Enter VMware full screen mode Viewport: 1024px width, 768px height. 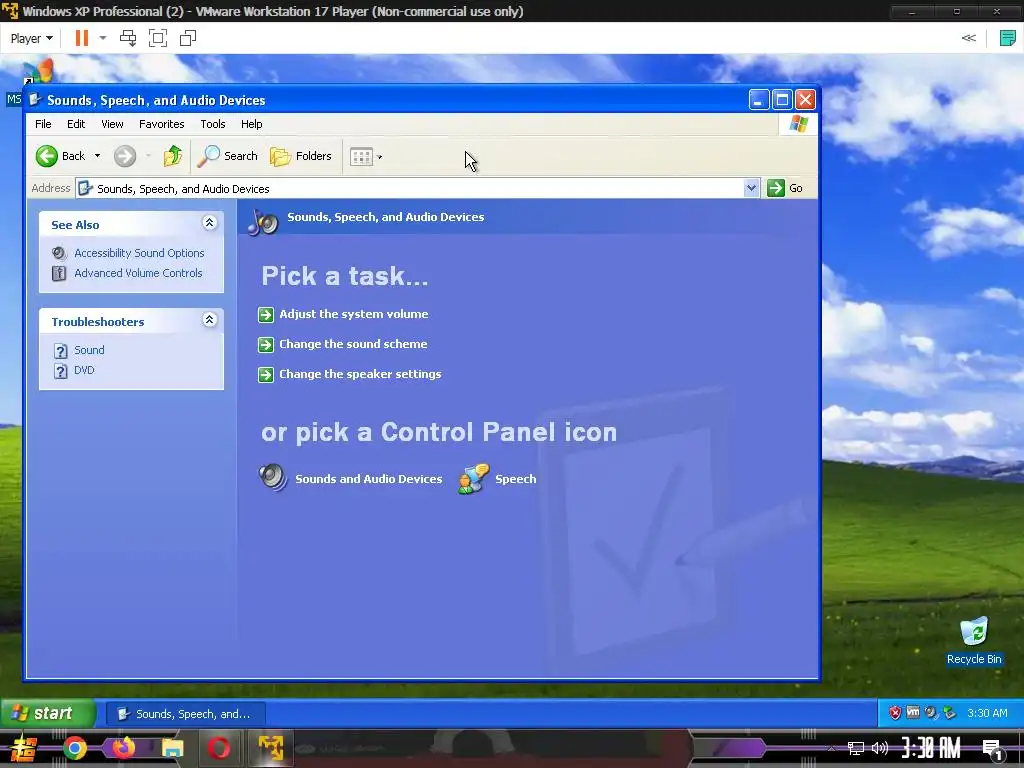tap(158, 39)
